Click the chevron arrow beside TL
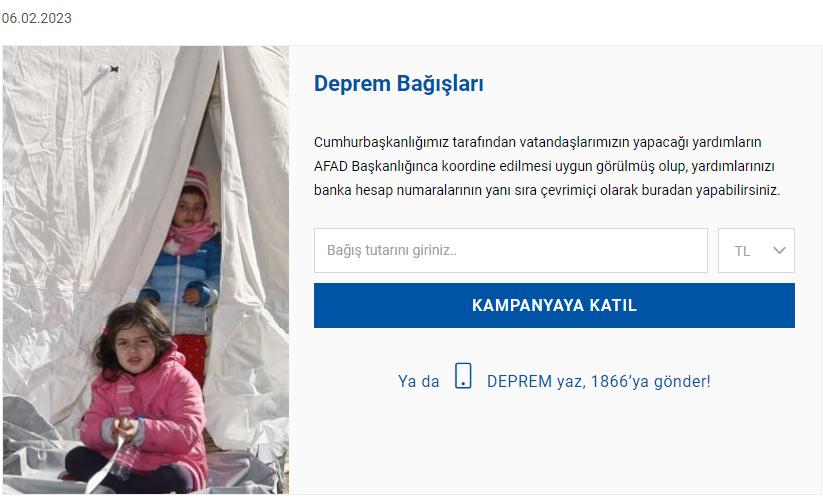The image size is (823, 500). click(779, 251)
